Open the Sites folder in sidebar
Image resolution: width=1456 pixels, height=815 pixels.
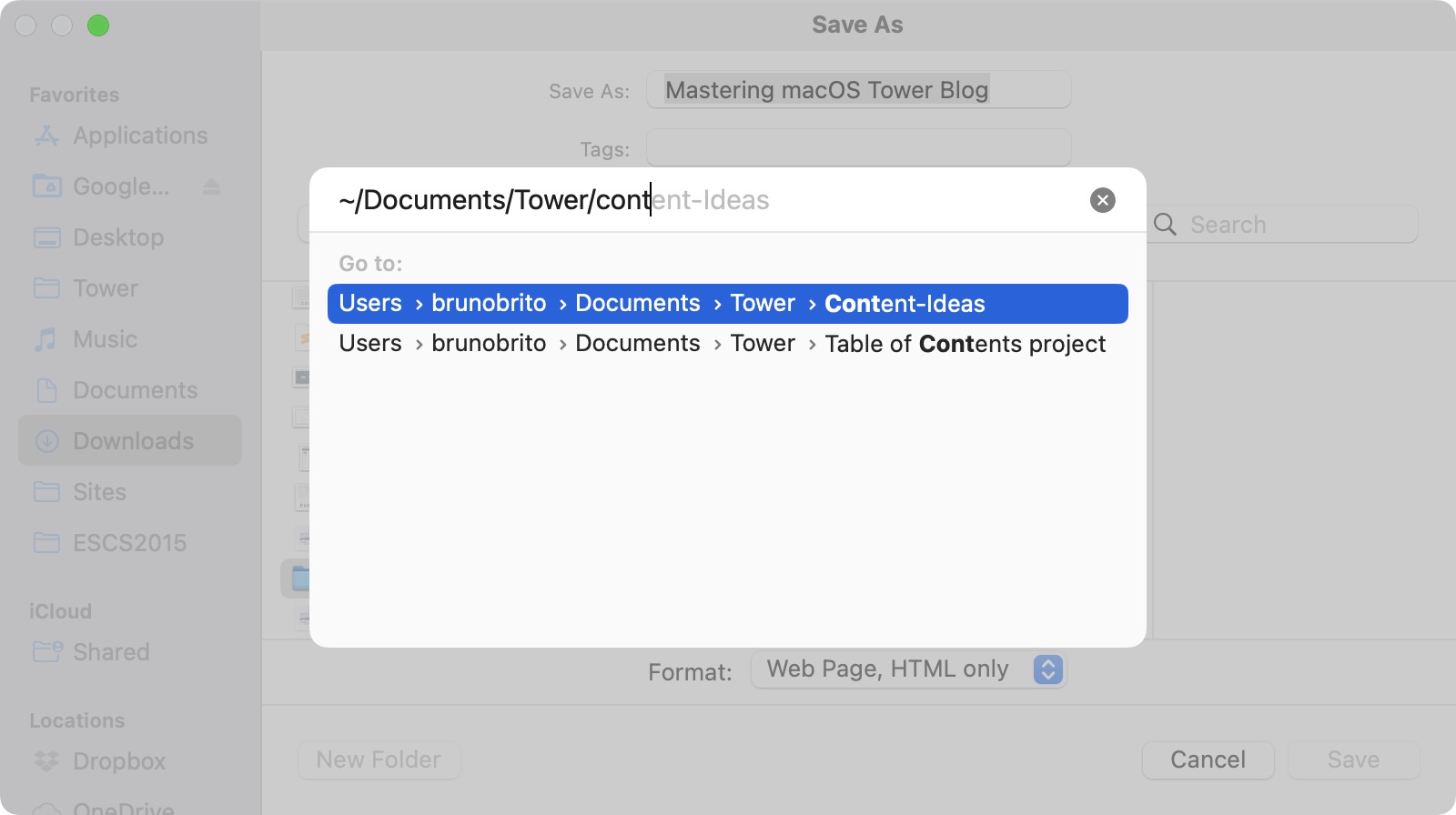tap(99, 492)
